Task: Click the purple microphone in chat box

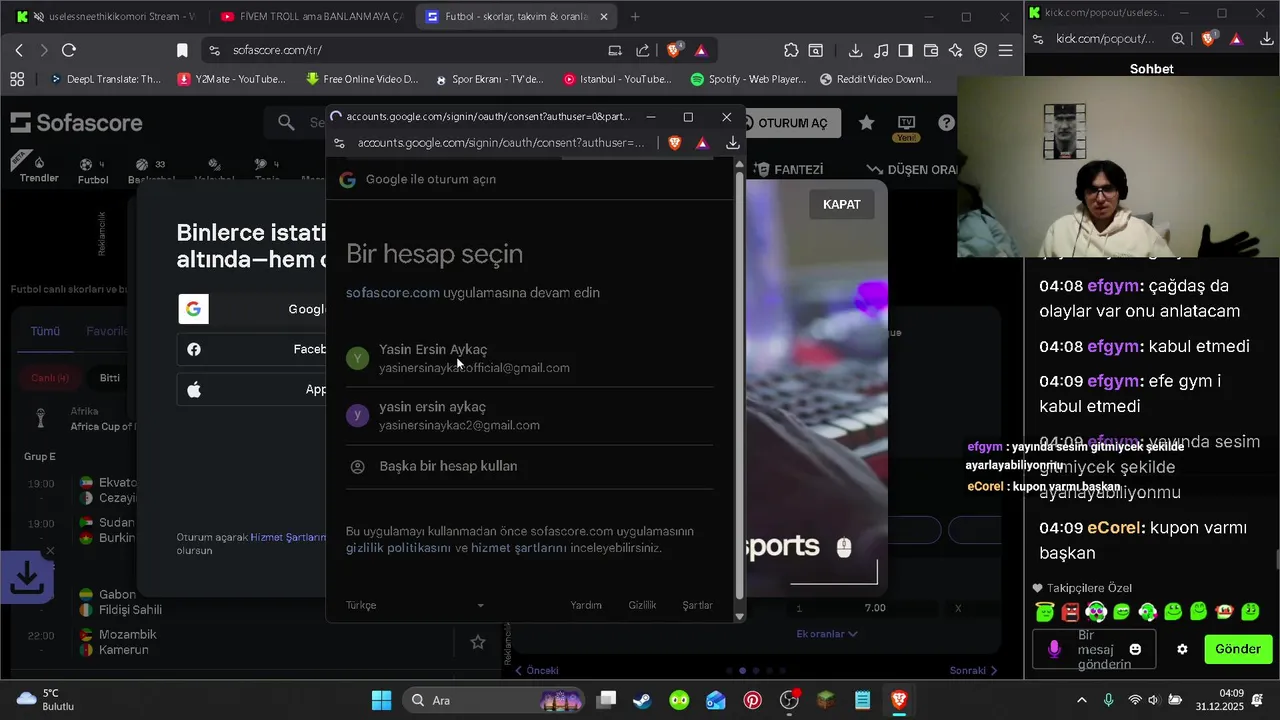Action: click(1053, 649)
